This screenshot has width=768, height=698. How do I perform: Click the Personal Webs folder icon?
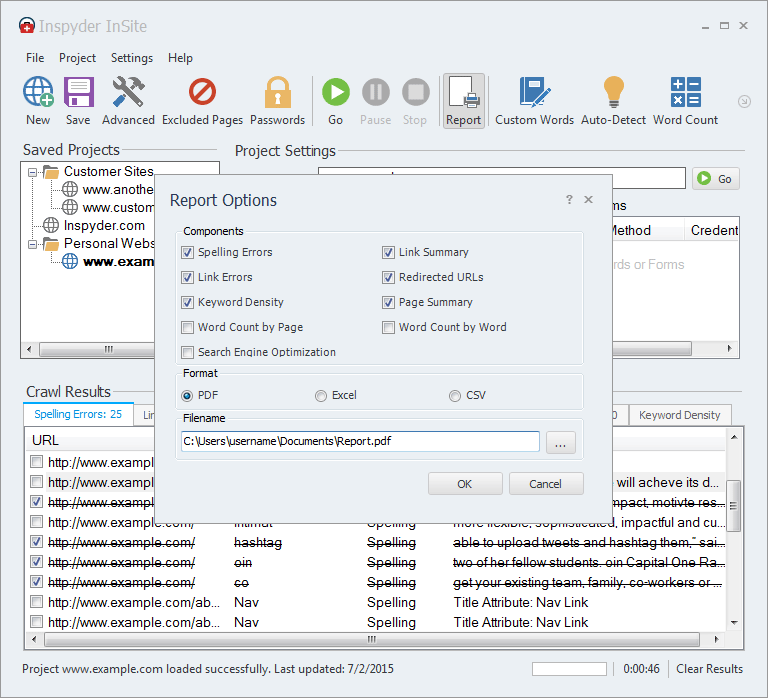pyautogui.click(x=51, y=243)
